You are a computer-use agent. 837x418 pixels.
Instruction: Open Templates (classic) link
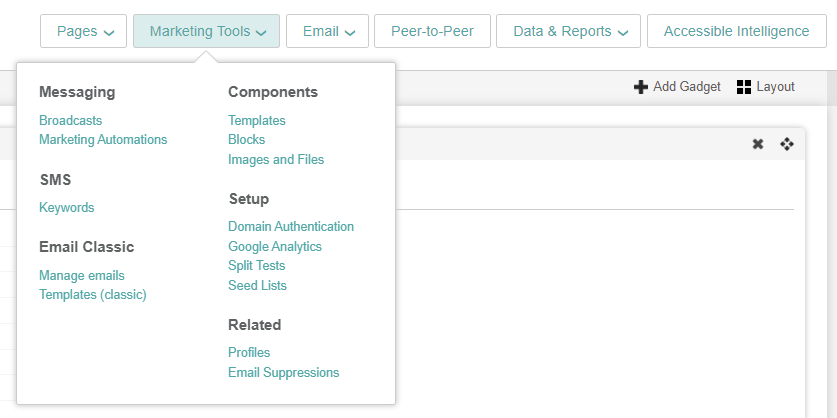click(92, 295)
